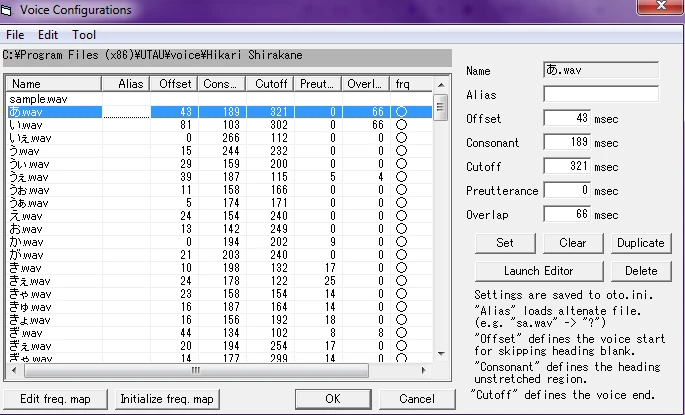
Task: Click the list's scroll up arrow
Action: [x=441, y=85]
